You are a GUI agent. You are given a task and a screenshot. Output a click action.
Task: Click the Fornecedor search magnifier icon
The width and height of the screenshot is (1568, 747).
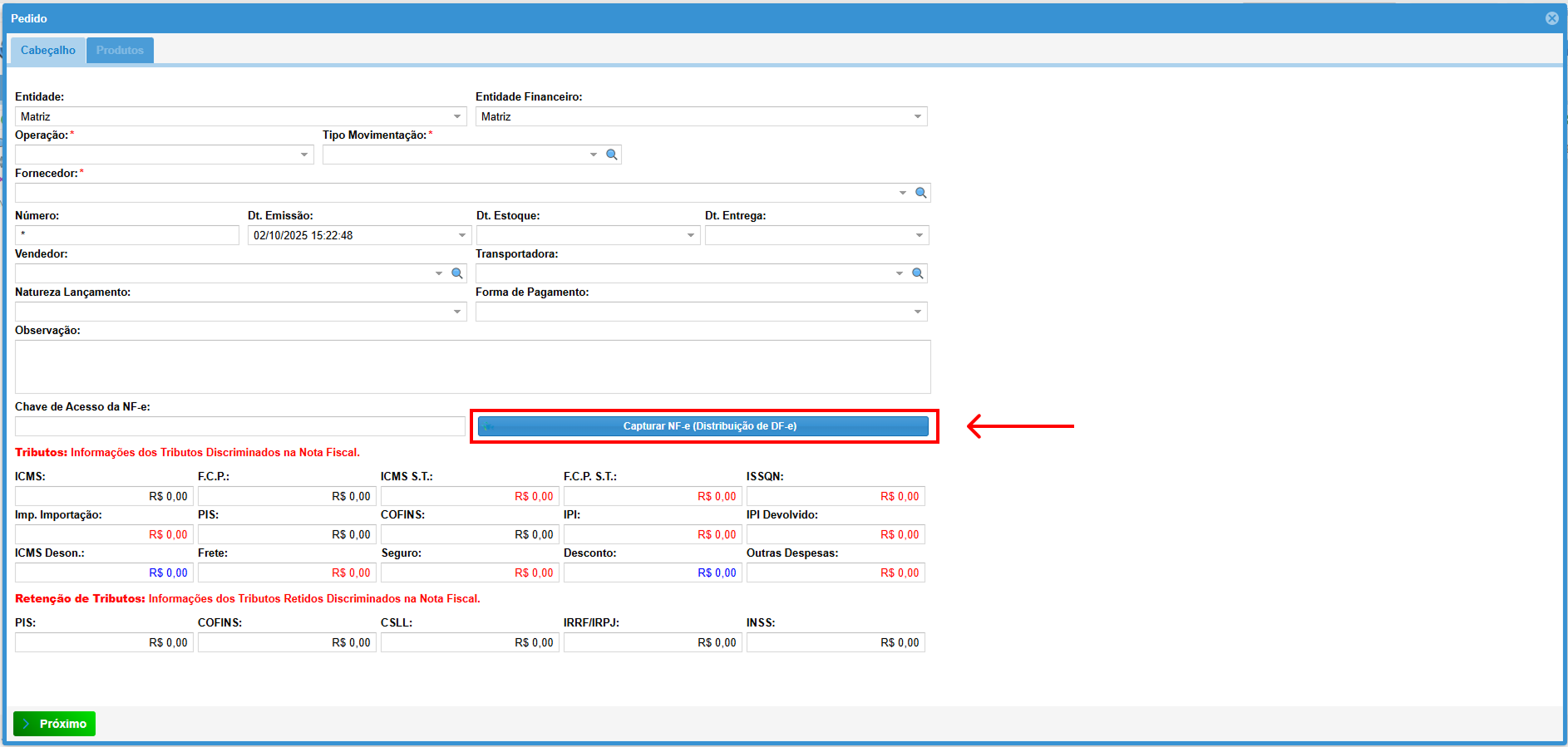920,193
